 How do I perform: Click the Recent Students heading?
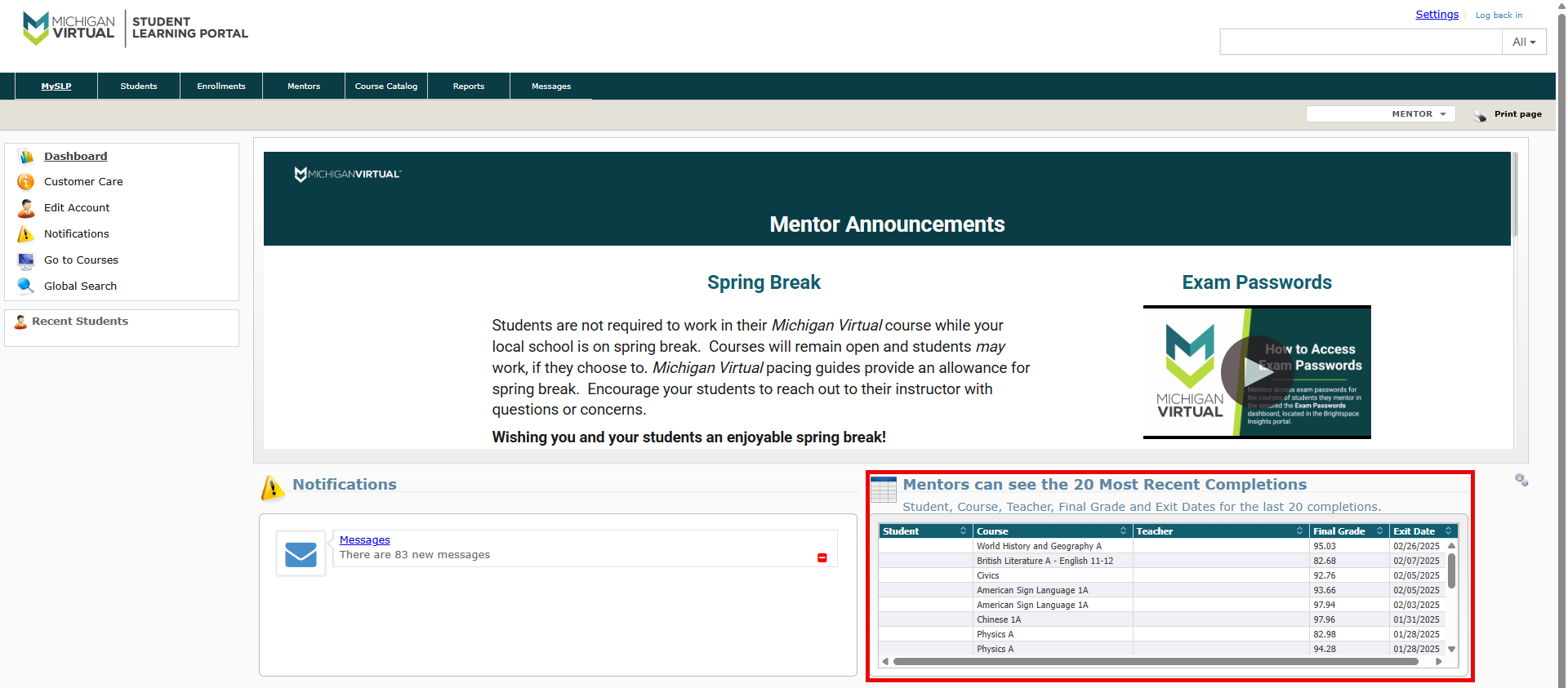pos(80,322)
